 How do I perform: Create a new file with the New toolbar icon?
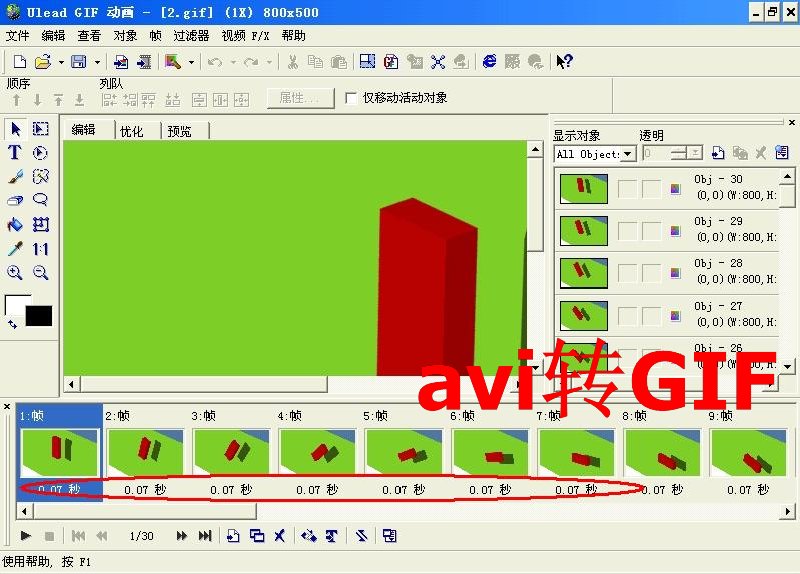pos(19,62)
